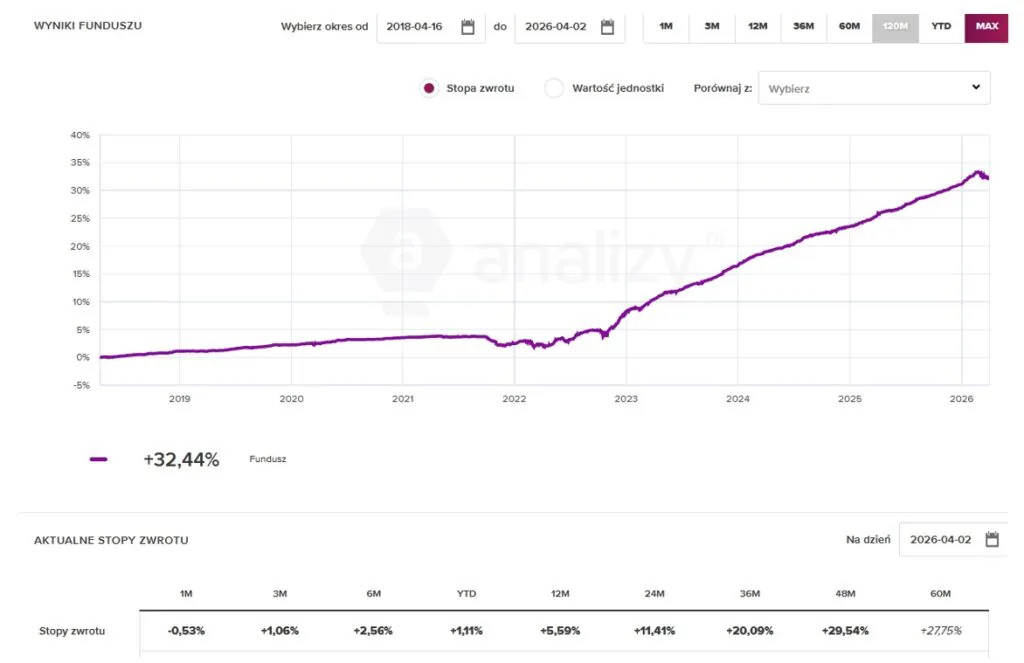Open calendar icon for Na dzień date

(992, 540)
